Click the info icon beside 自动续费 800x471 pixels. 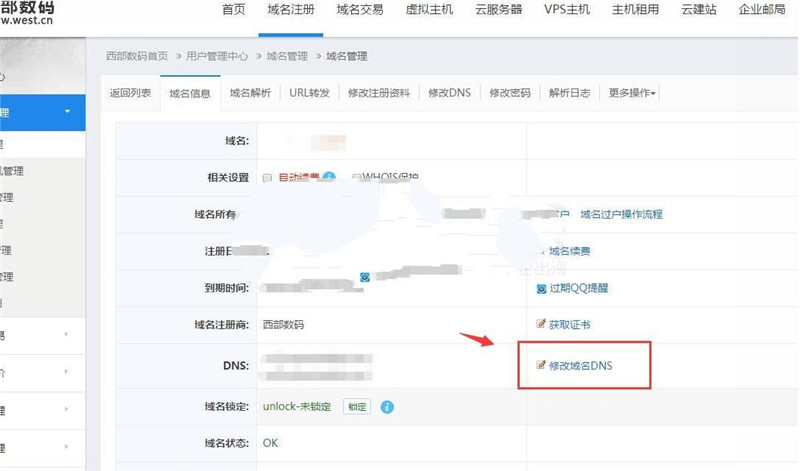(x=329, y=177)
